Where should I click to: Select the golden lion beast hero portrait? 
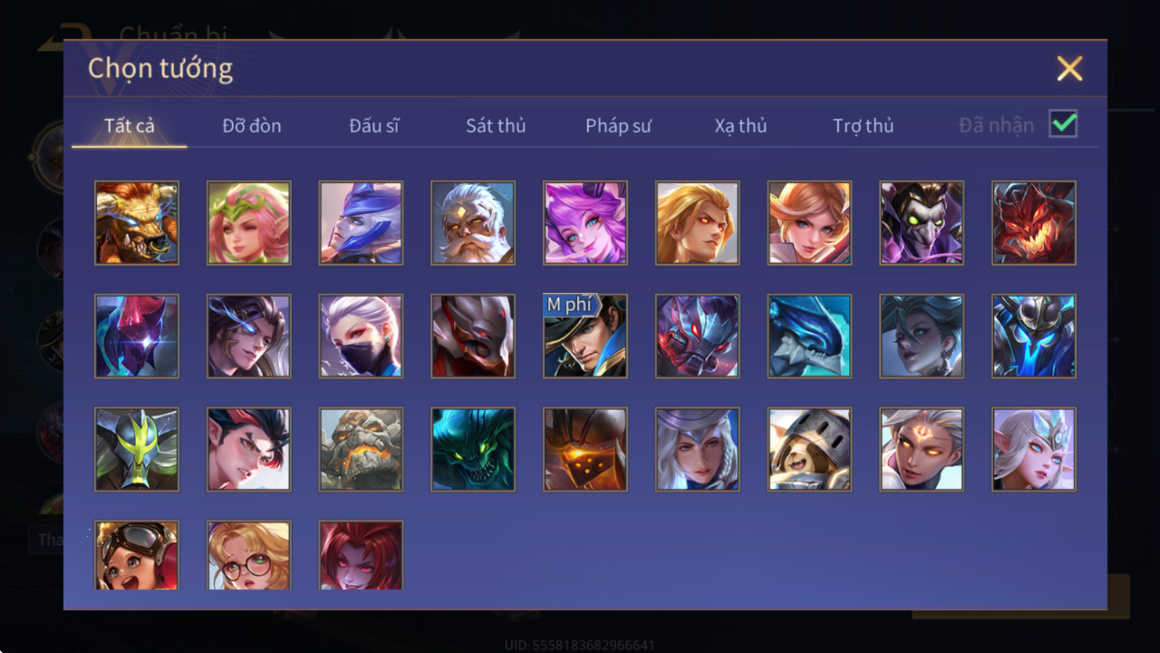[x=137, y=223]
